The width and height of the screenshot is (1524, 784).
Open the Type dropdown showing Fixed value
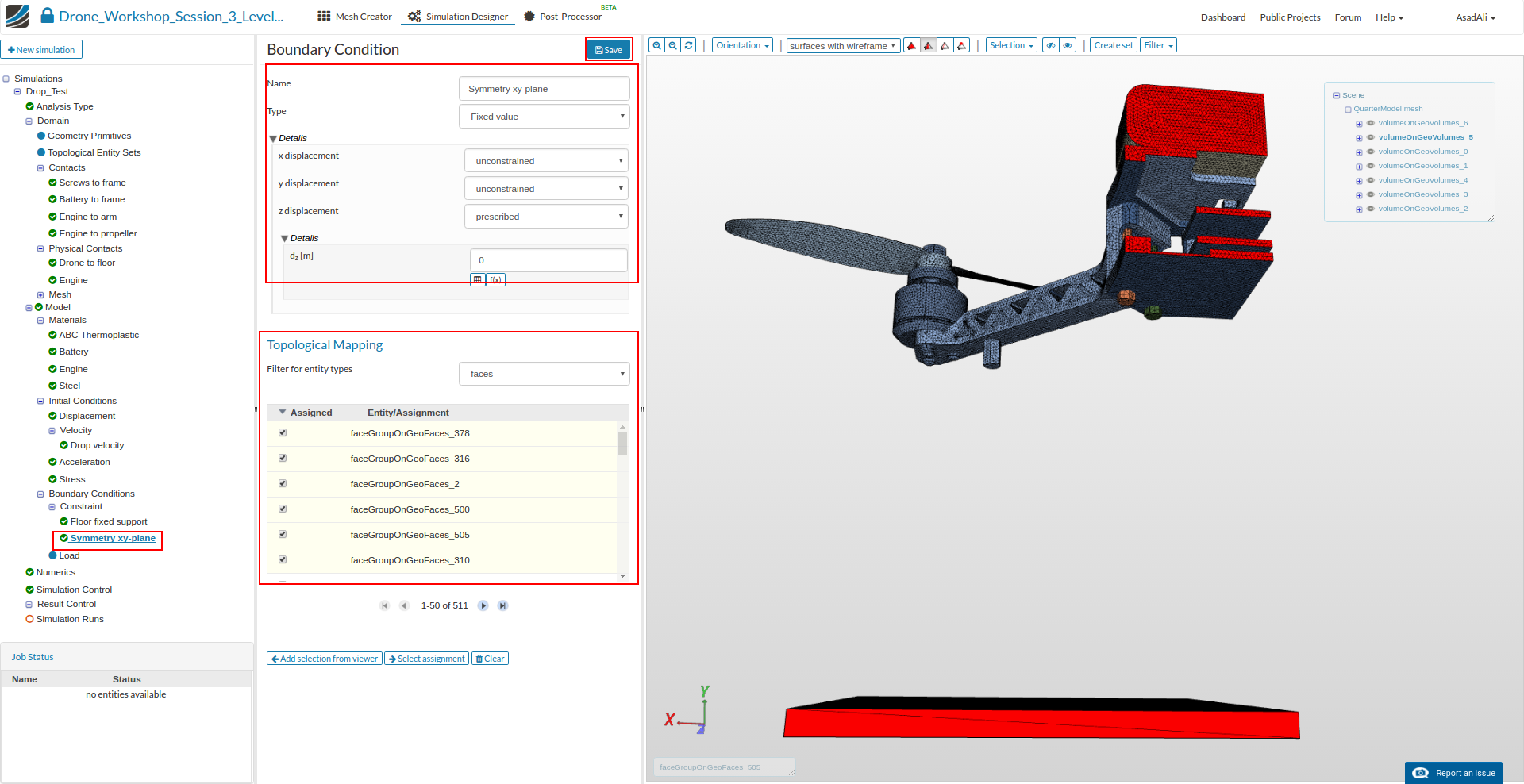coord(545,117)
